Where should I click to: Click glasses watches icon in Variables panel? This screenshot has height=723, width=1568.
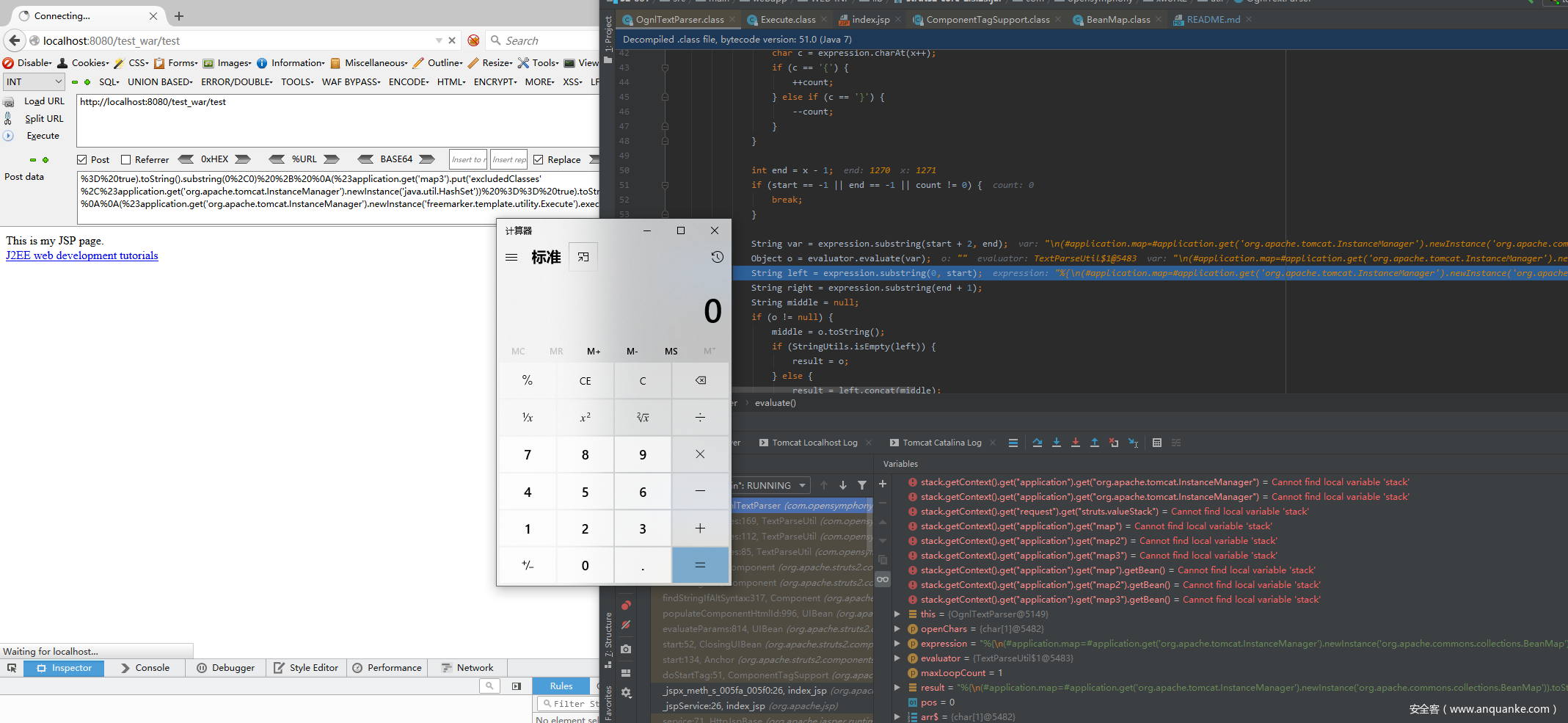(883, 579)
